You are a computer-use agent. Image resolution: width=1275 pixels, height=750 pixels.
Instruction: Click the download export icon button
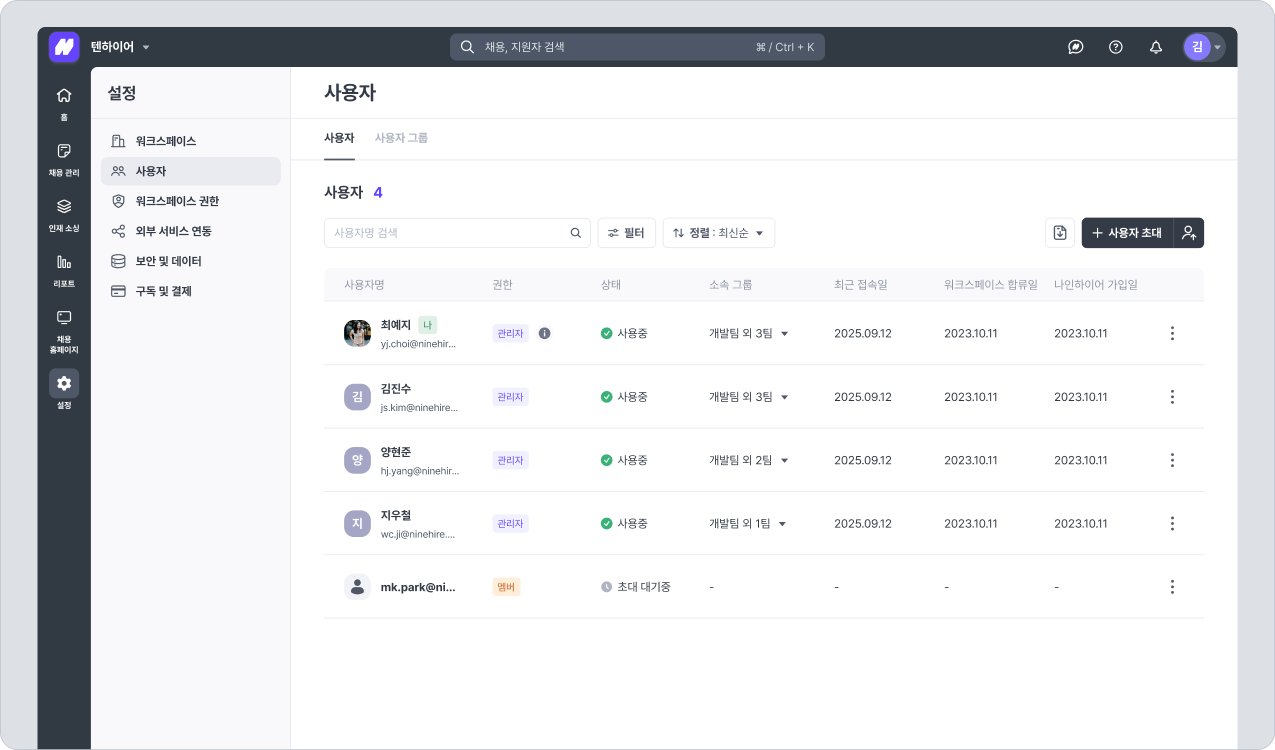(x=1060, y=233)
